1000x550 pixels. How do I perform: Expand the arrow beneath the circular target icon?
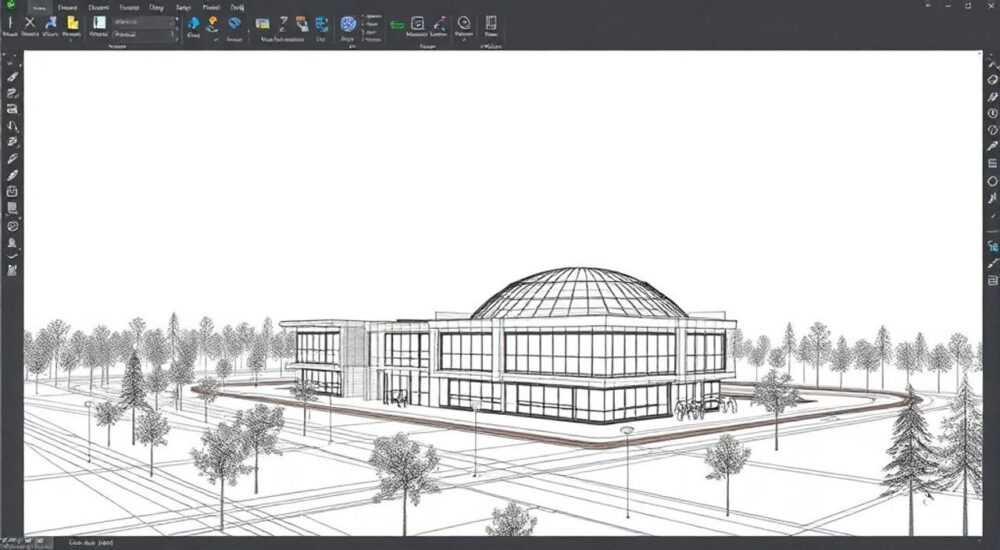coord(464,40)
